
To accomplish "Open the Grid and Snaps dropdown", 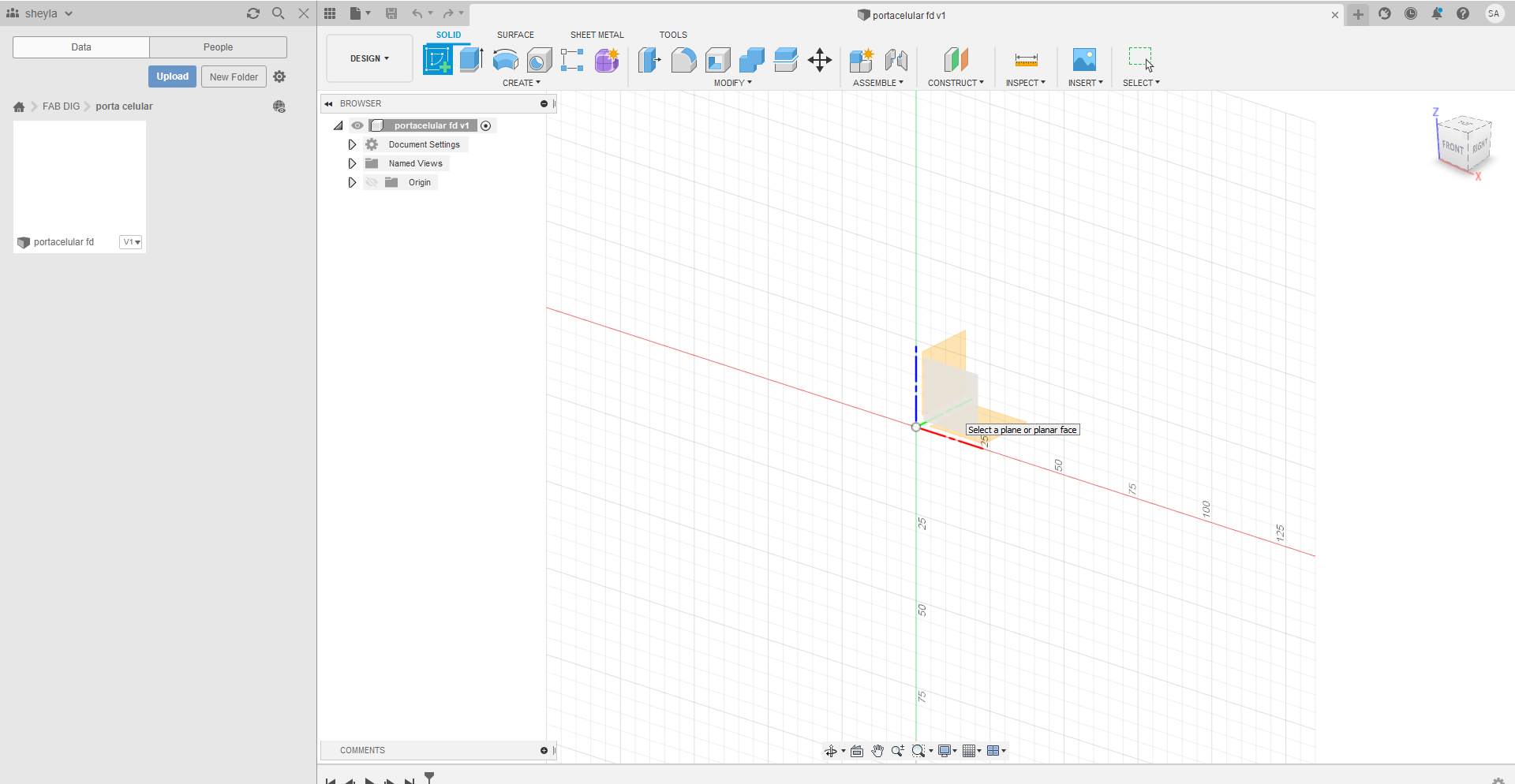I will click(972, 751).
